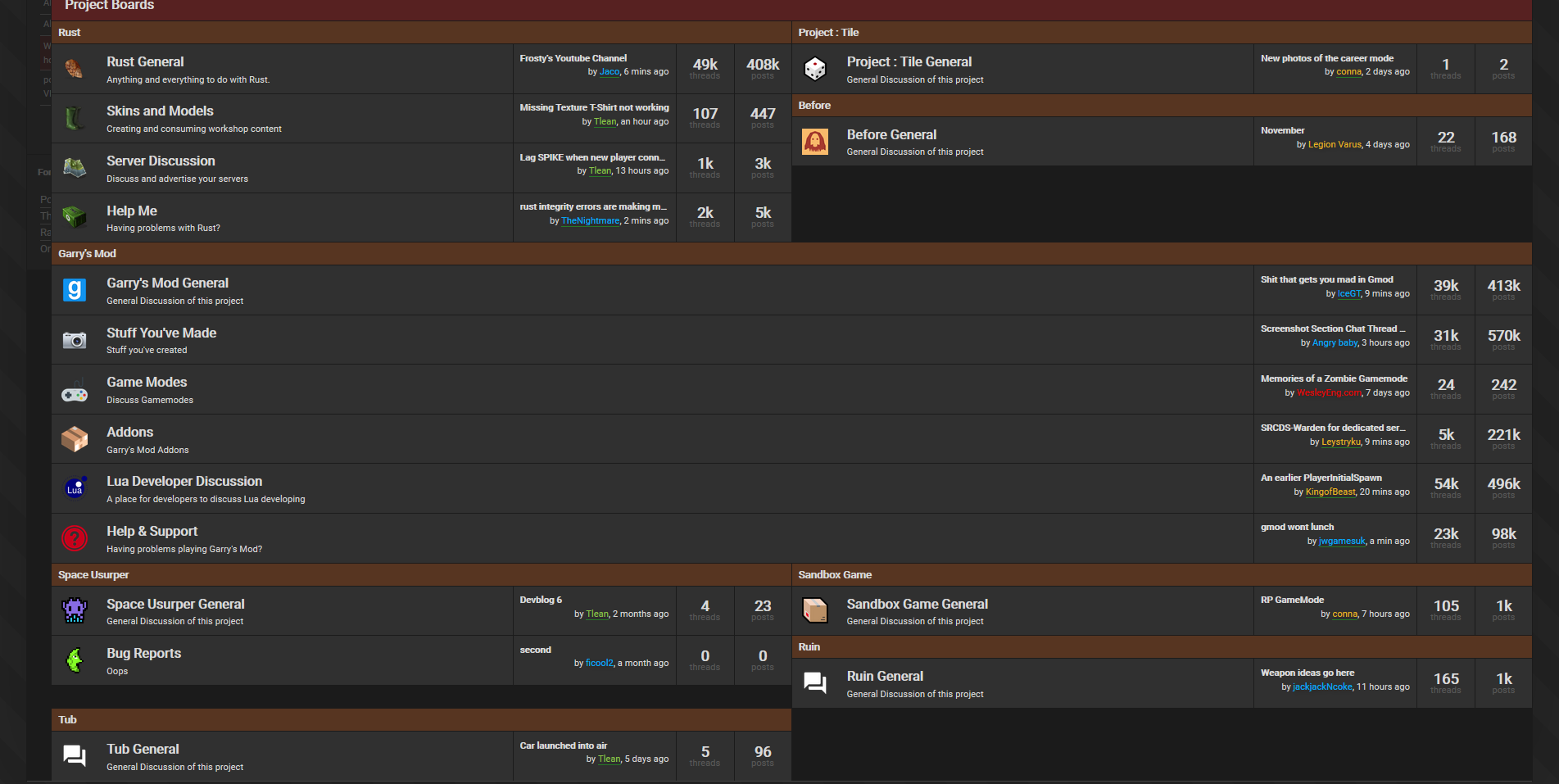Screen dimensions: 1559x784
Task: Open thread 'rust integrity errors are making m...'
Action: point(593,206)
